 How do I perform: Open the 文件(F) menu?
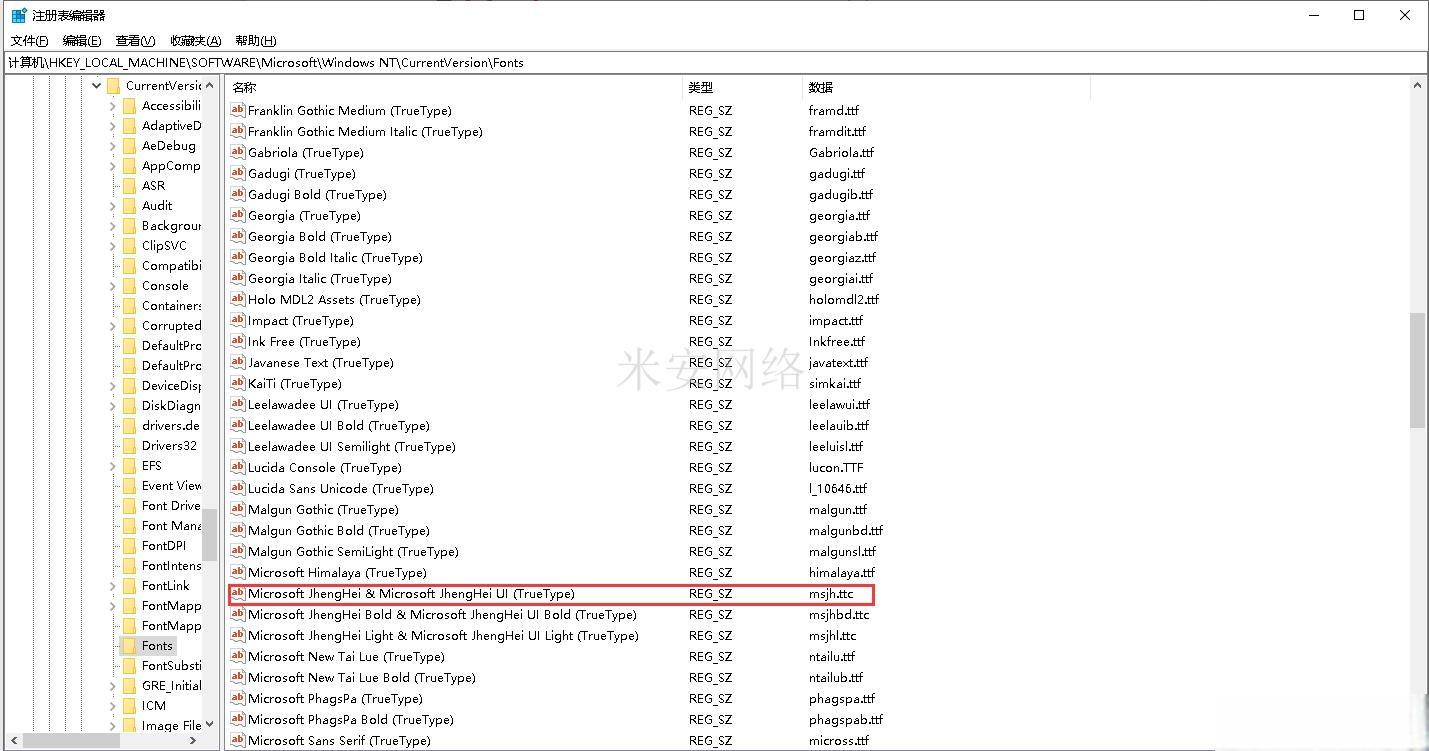click(x=29, y=41)
